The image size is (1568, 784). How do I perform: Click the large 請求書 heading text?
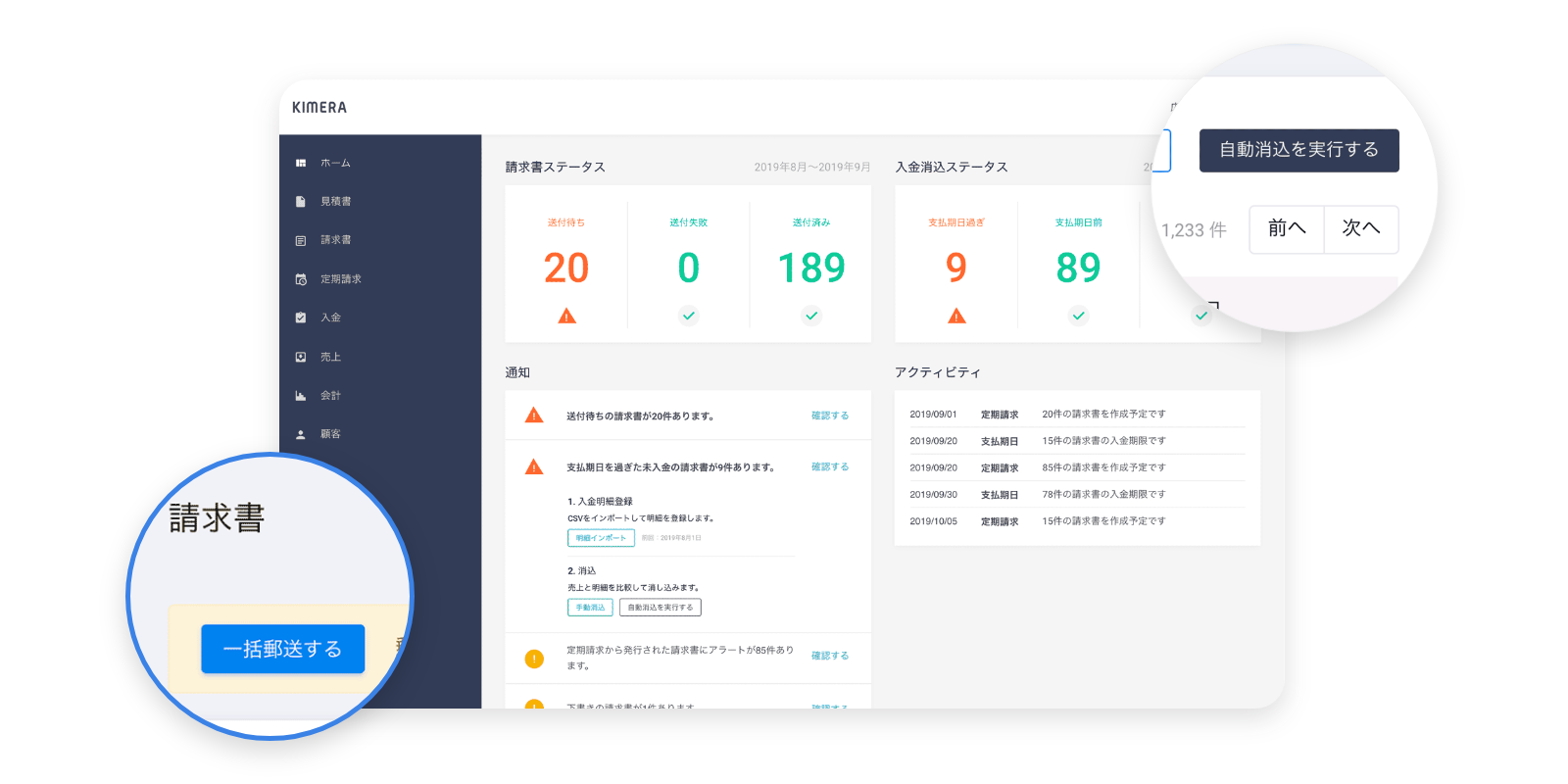(217, 518)
